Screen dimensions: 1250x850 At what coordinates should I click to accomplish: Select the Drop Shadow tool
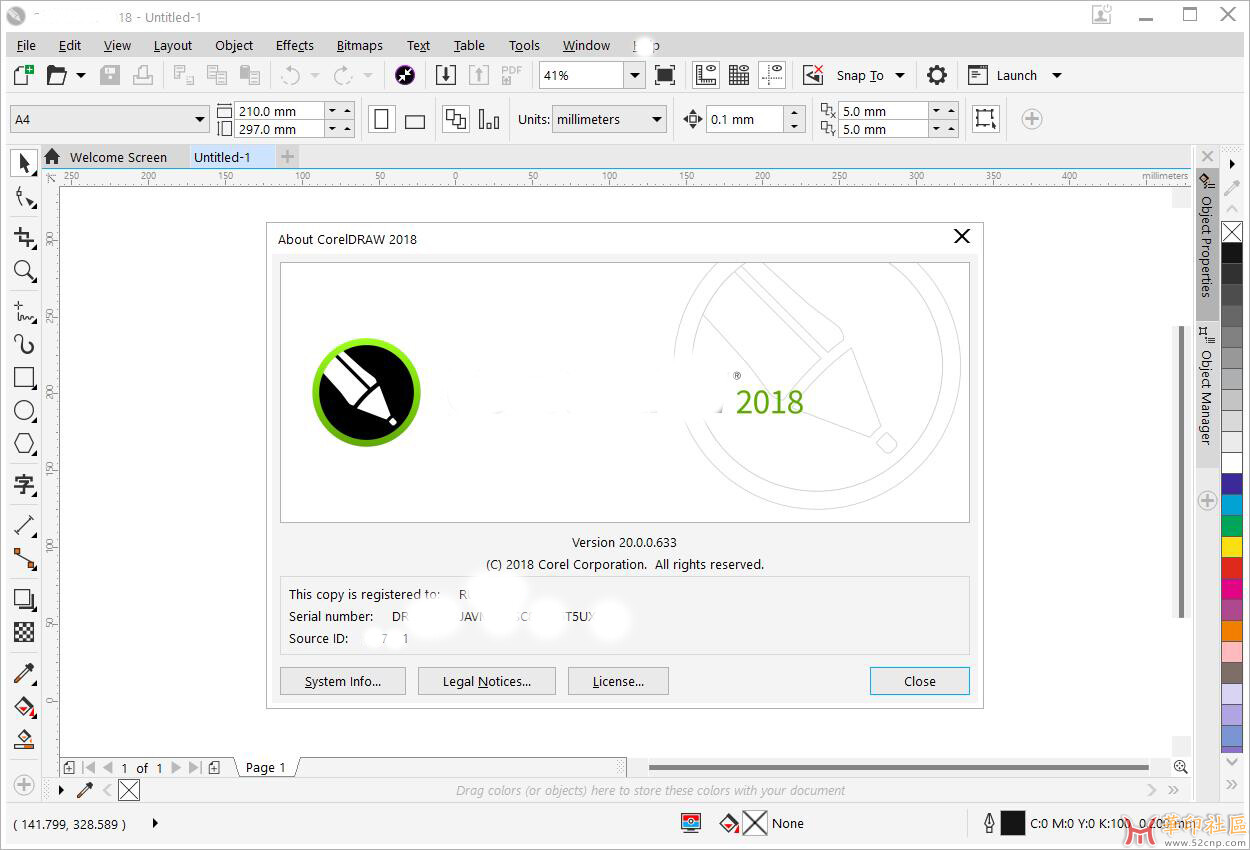point(25,599)
